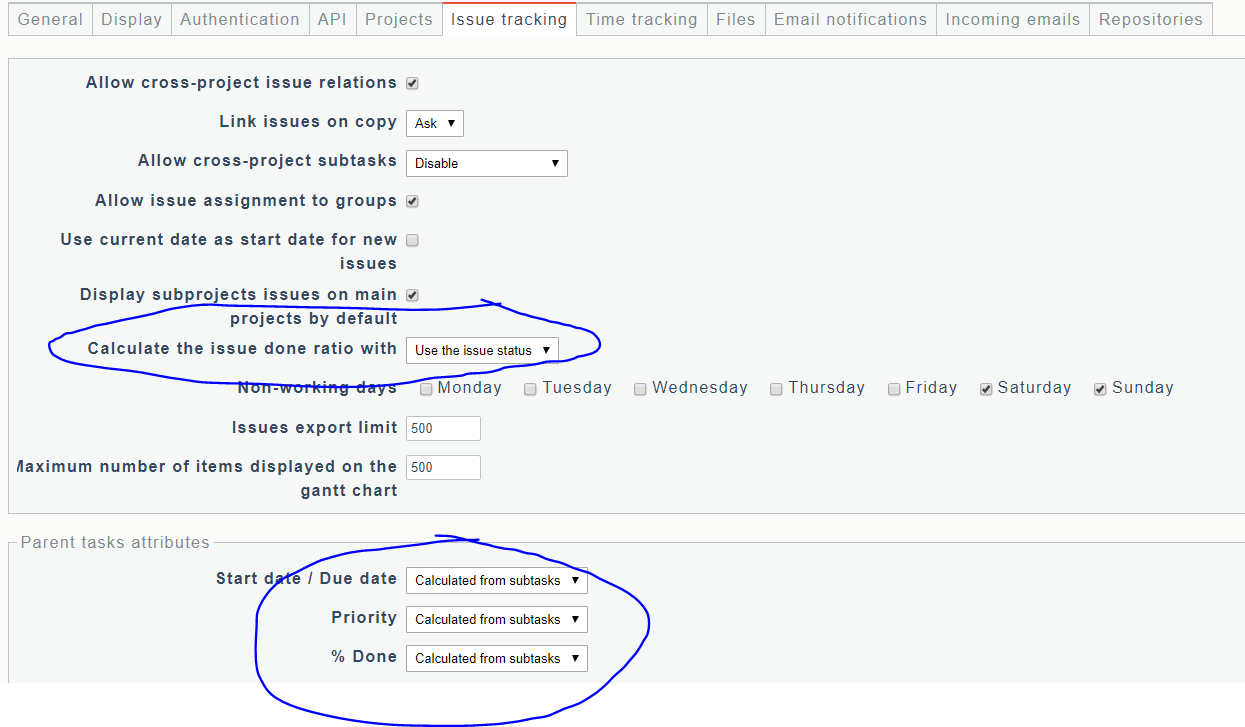
Task: Open the Repositories tab
Action: click(x=1151, y=19)
